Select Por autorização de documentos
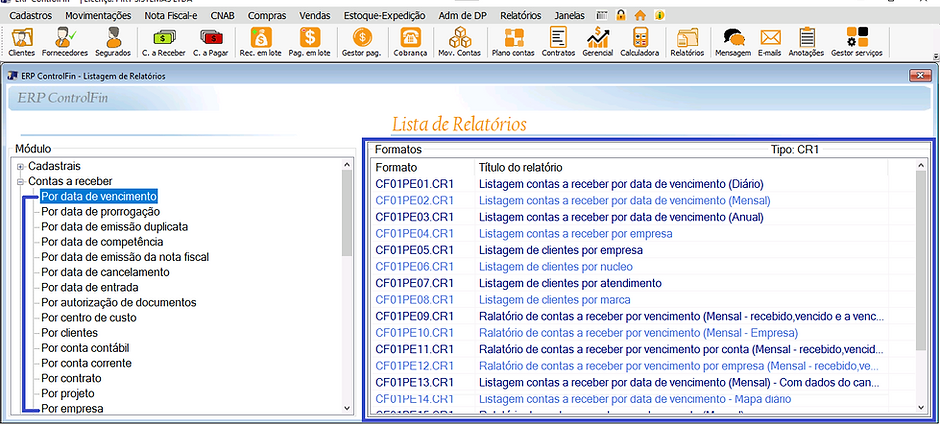 point(118,303)
